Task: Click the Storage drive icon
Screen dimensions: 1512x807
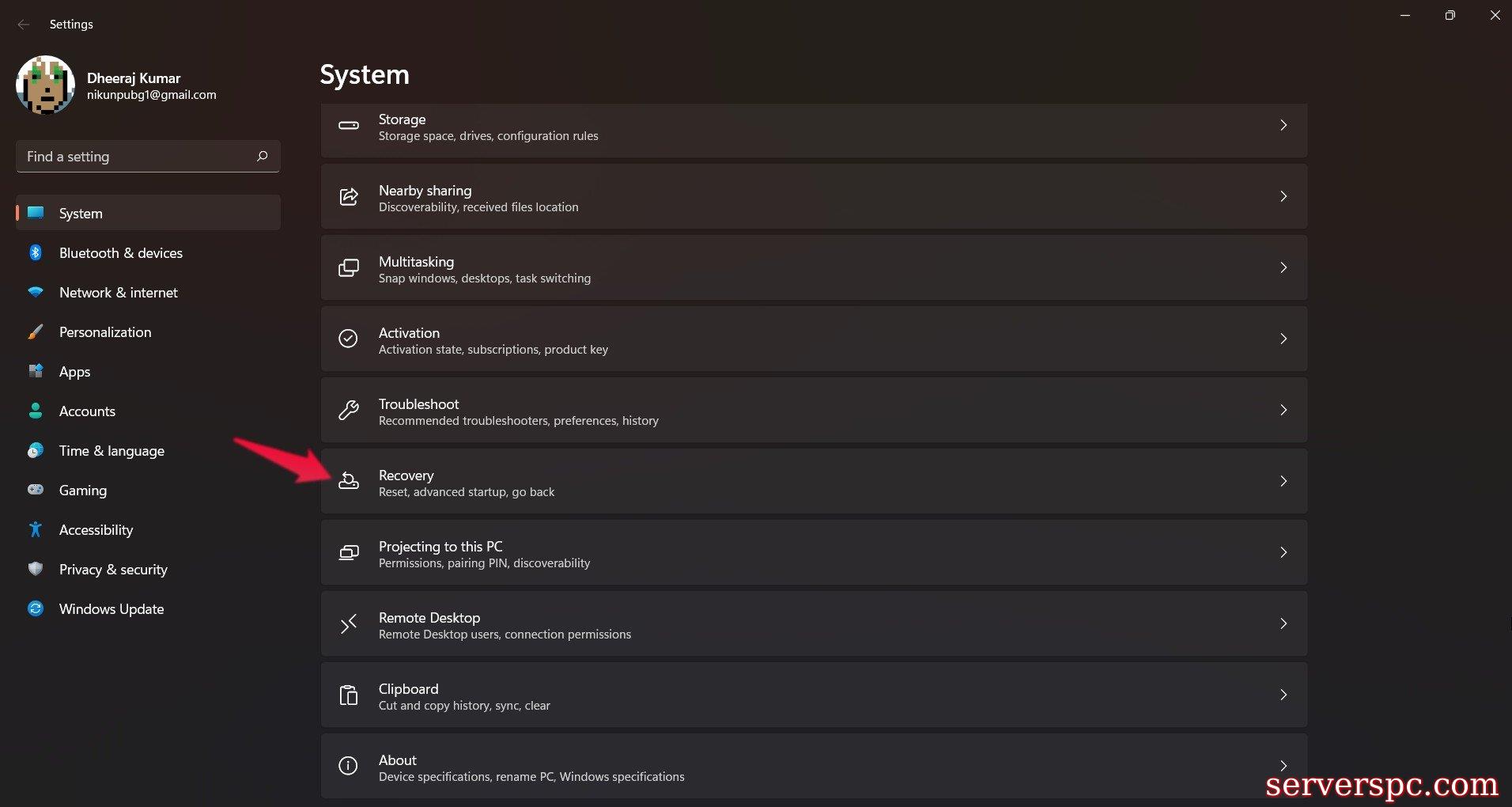Action: click(349, 125)
